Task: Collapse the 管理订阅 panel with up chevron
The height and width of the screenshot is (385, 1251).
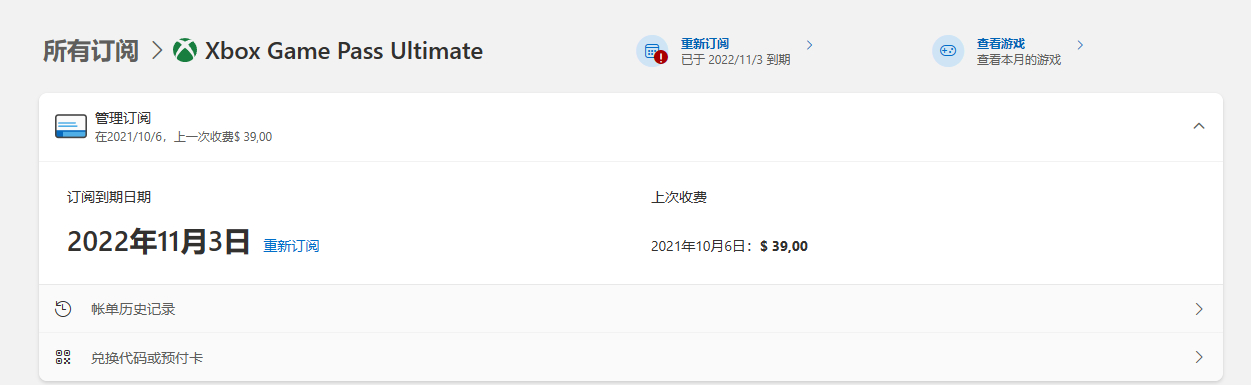Action: (1199, 126)
